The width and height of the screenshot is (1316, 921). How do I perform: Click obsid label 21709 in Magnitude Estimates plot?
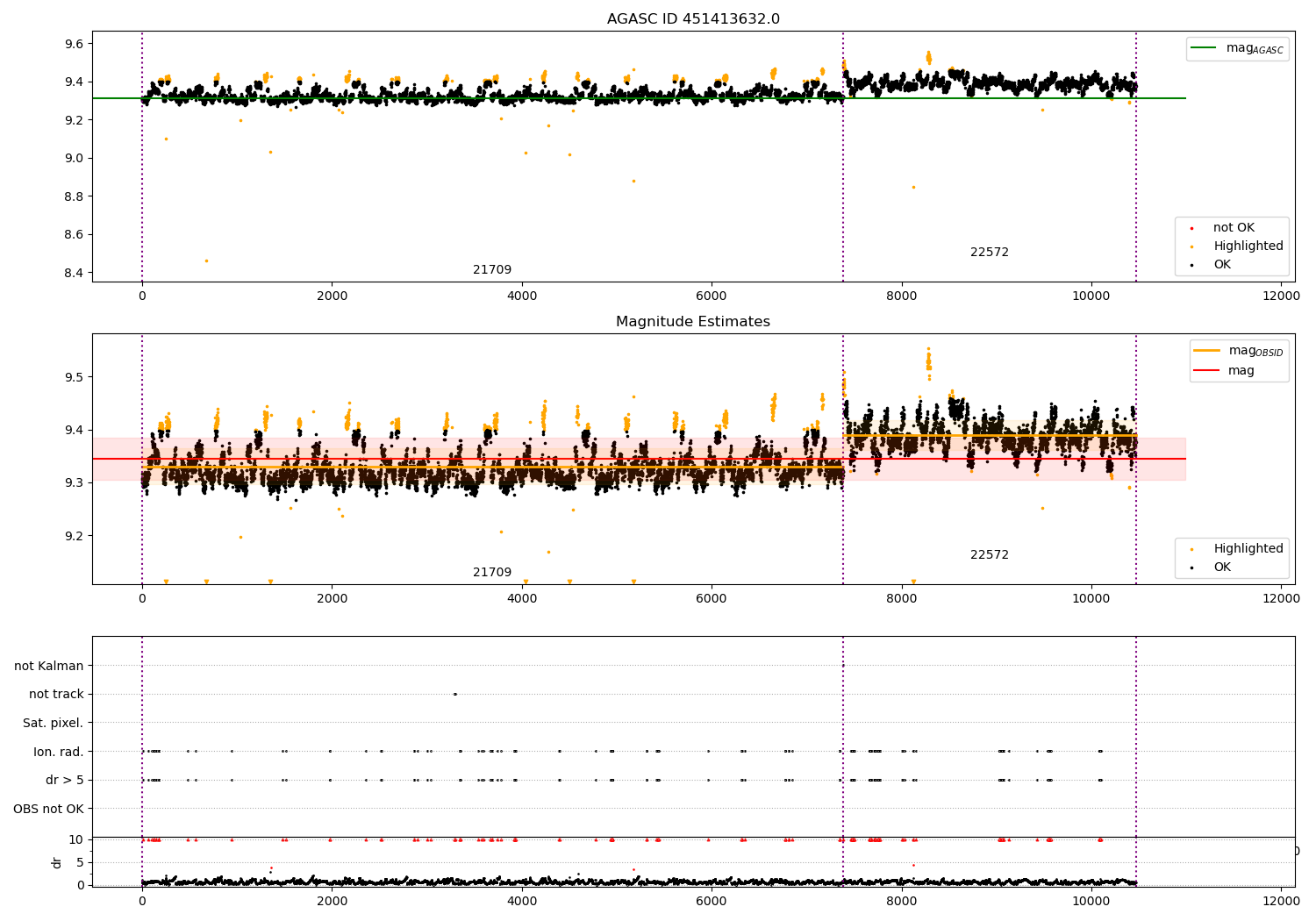(x=492, y=573)
